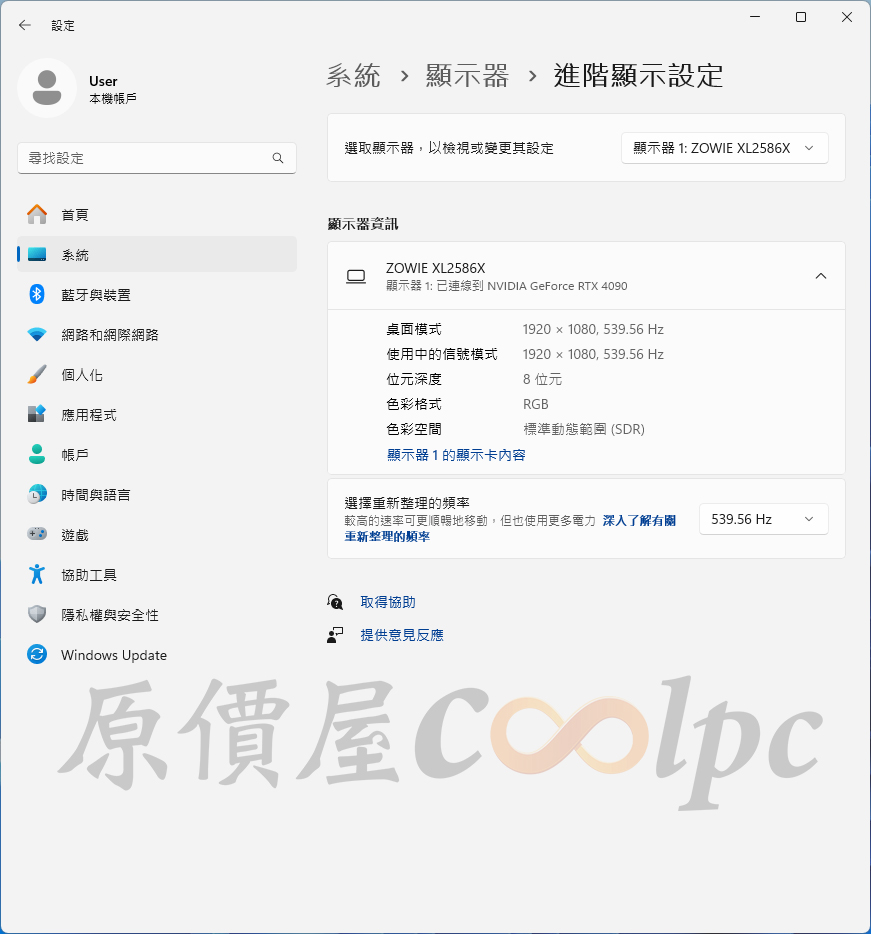The height and width of the screenshot is (934, 871).
Task: Click the 取得協助 help link
Action: [x=388, y=602]
